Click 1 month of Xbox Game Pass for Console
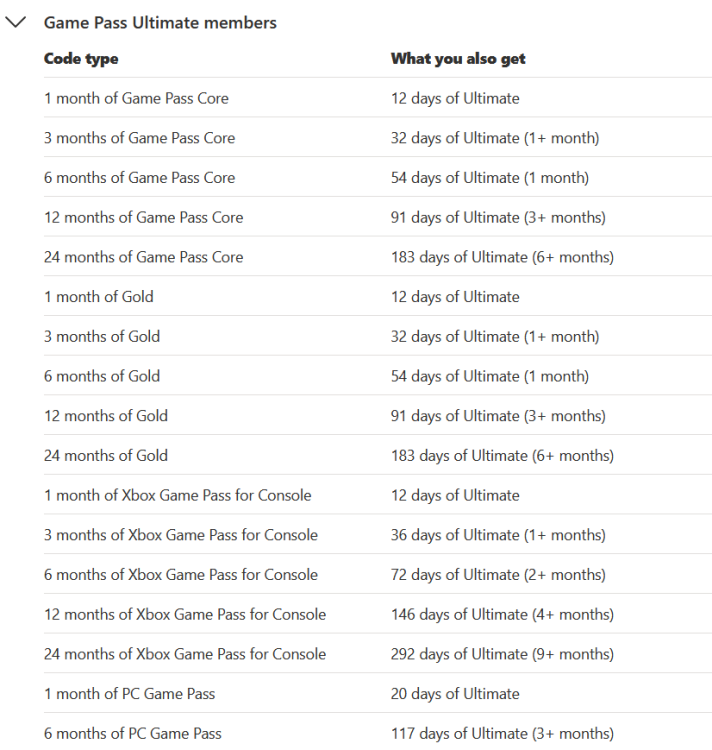Image resolution: width=712 pixels, height=750 pixels. (177, 495)
